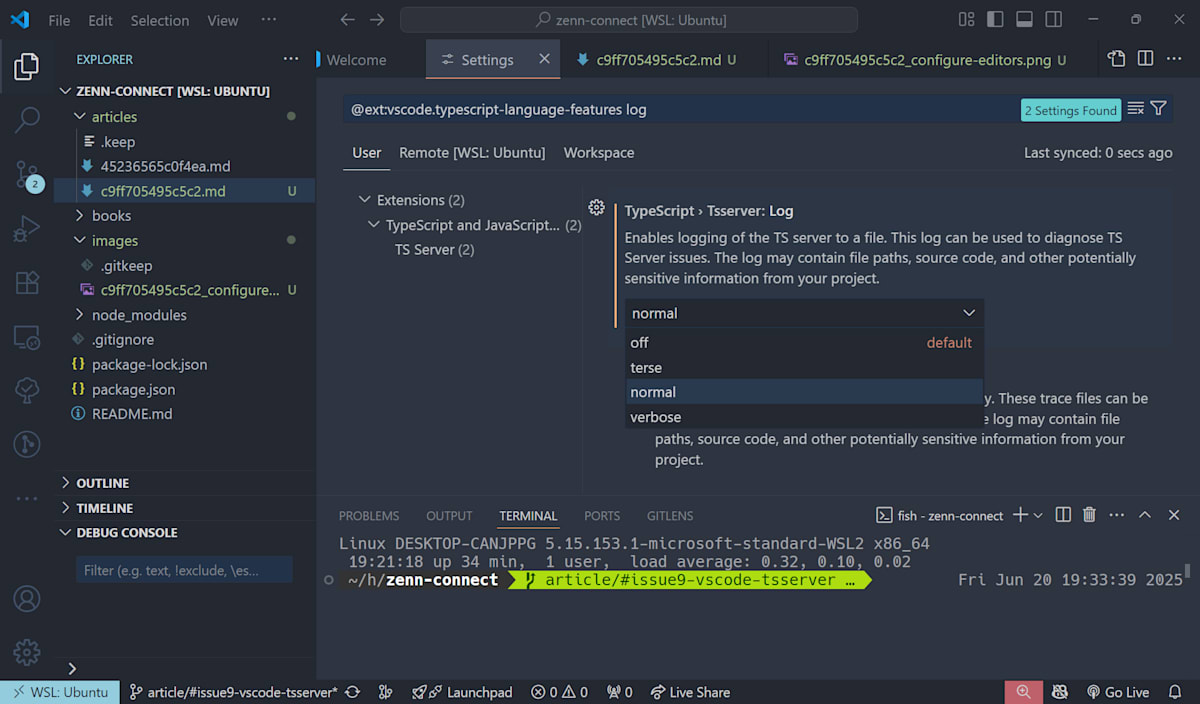1200x704 pixels.
Task: Open notifications bell in status bar
Action: click(x=1176, y=692)
